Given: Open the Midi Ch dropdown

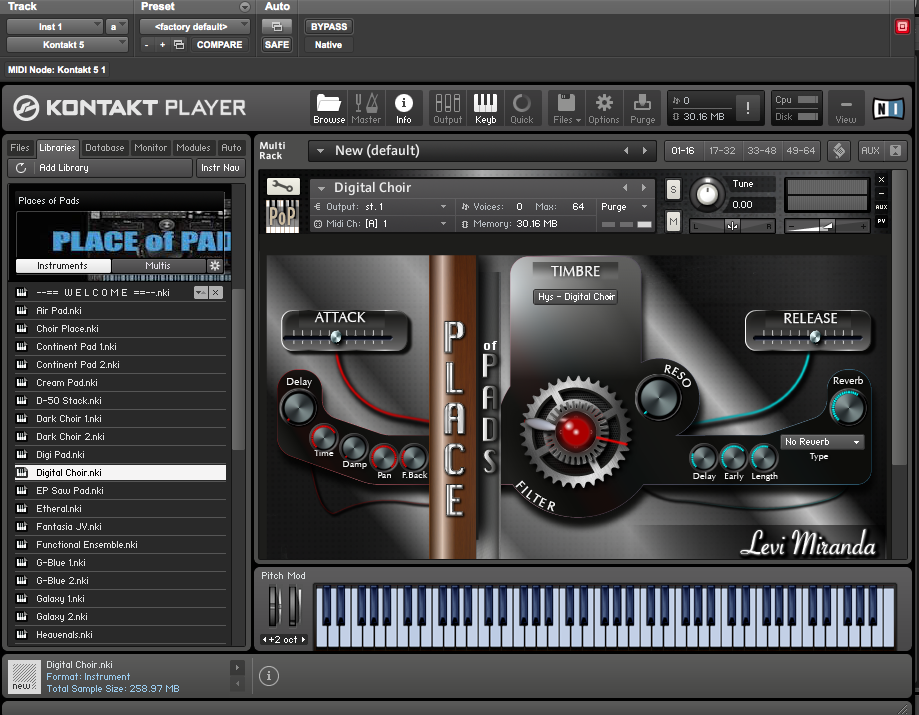Looking at the screenshot, I should (381, 224).
